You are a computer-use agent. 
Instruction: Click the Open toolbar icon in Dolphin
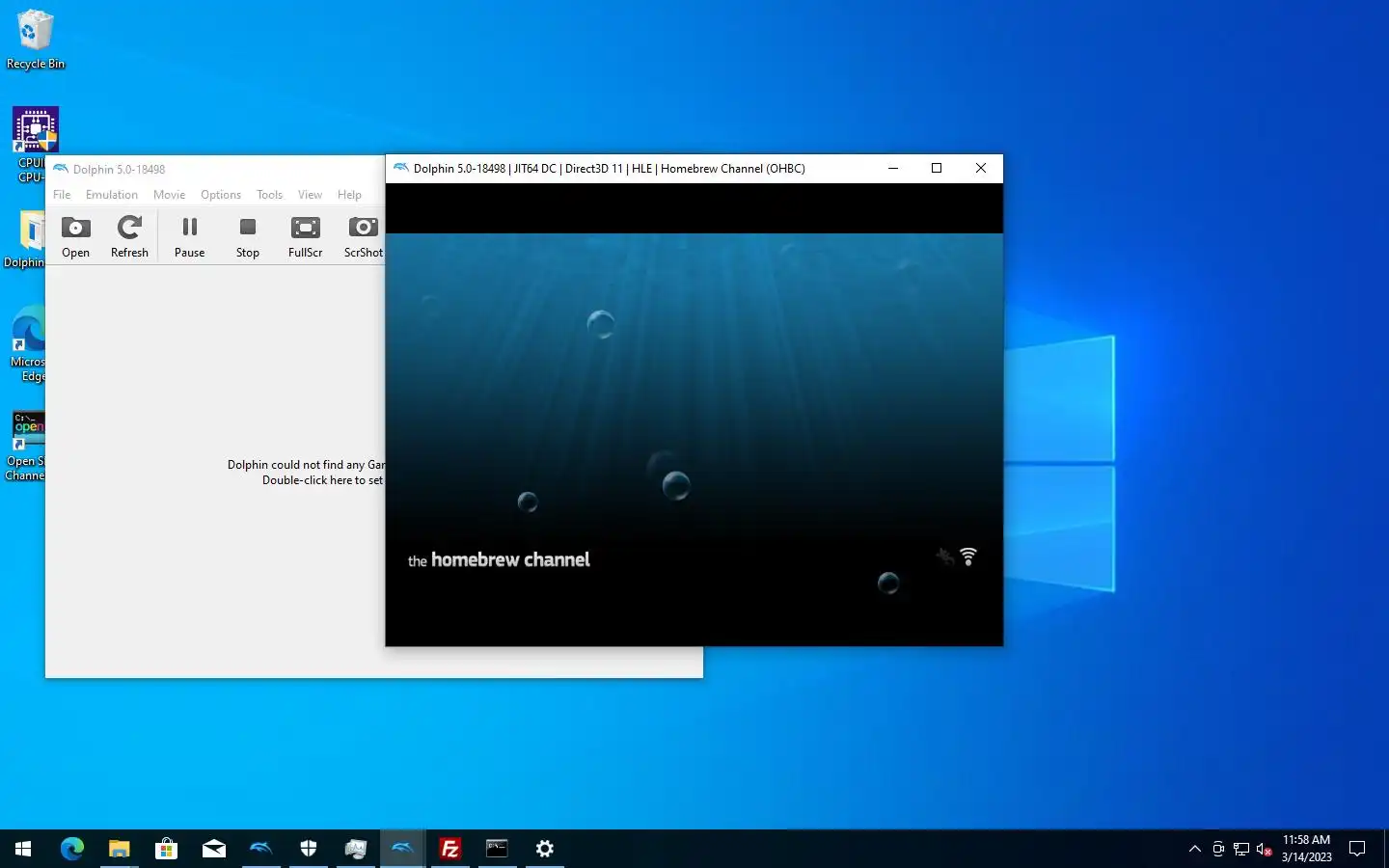pos(75,237)
